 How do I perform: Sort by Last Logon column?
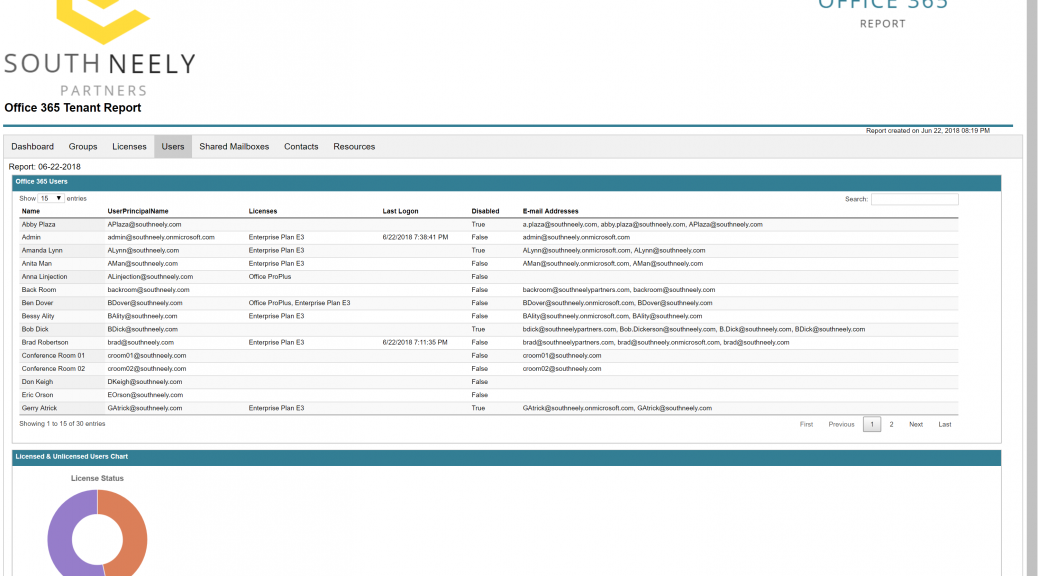pyautogui.click(x=401, y=211)
